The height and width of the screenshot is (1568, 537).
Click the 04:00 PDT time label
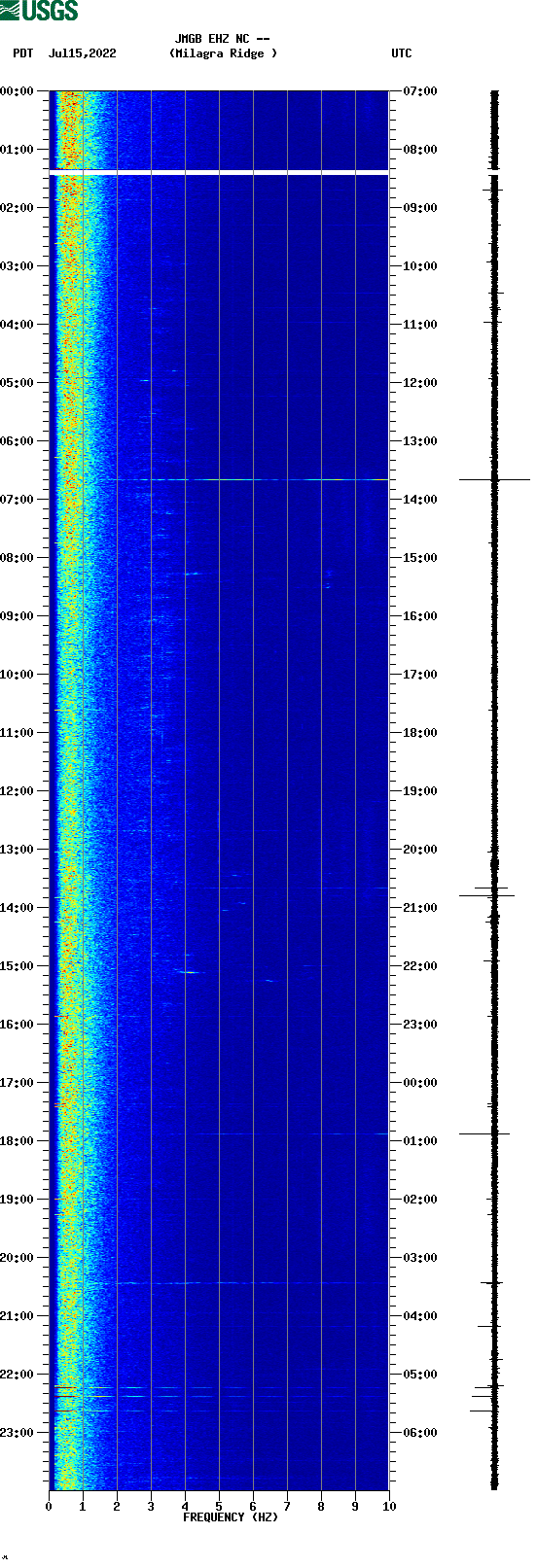point(18,325)
